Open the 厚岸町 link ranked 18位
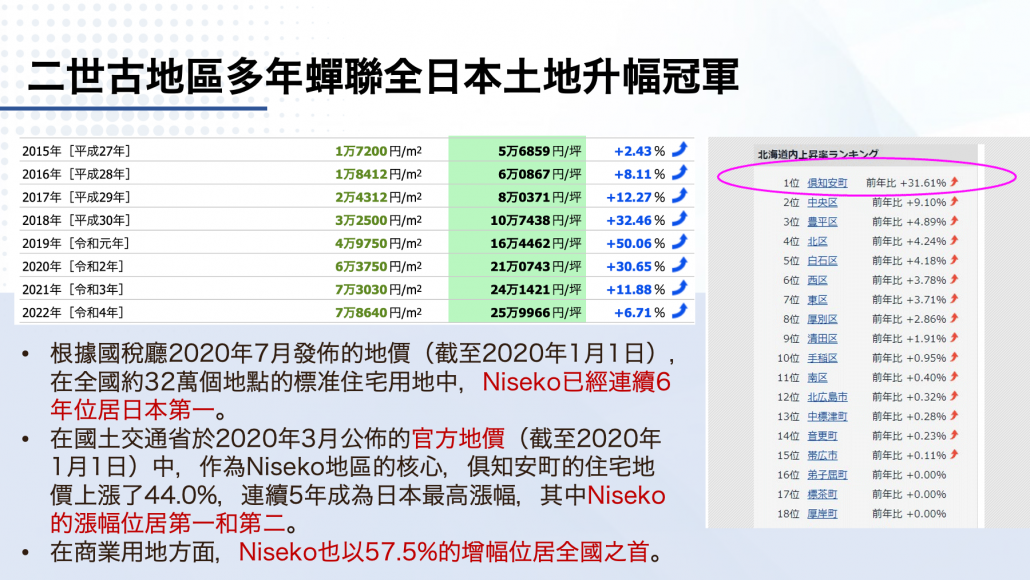 click(822, 514)
